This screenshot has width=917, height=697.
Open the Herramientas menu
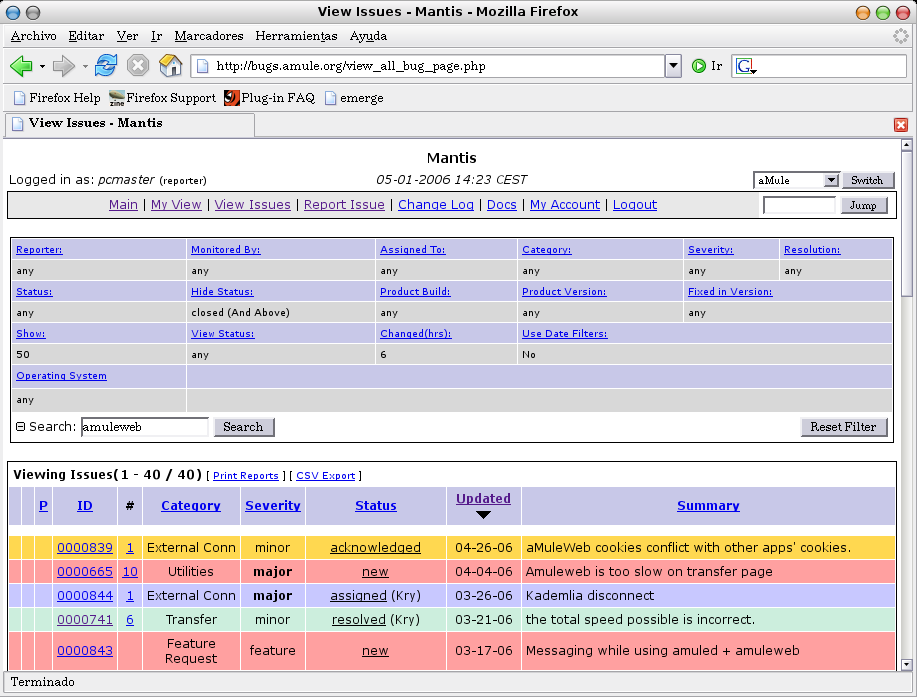click(296, 36)
